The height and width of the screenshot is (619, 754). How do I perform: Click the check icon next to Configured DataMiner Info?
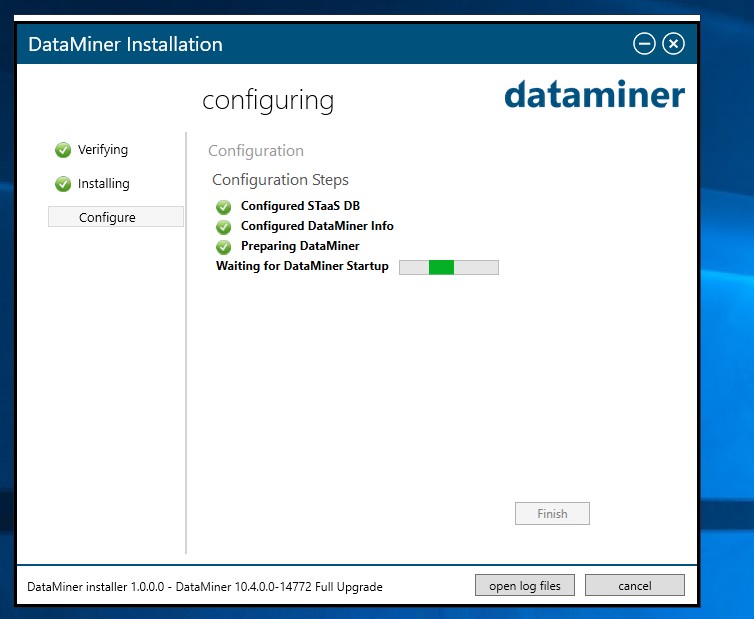click(223, 227)
